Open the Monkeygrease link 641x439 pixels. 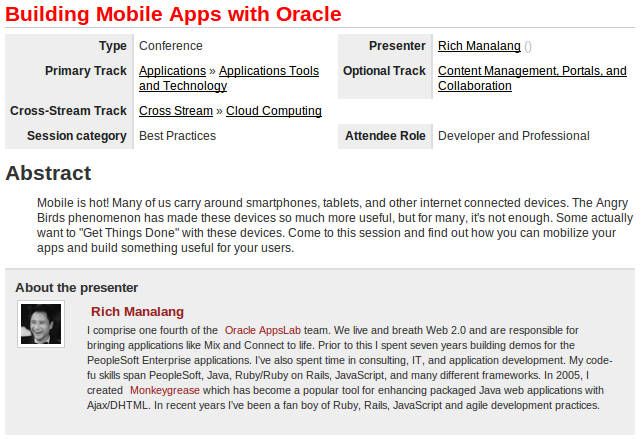(x=165, y=390)
